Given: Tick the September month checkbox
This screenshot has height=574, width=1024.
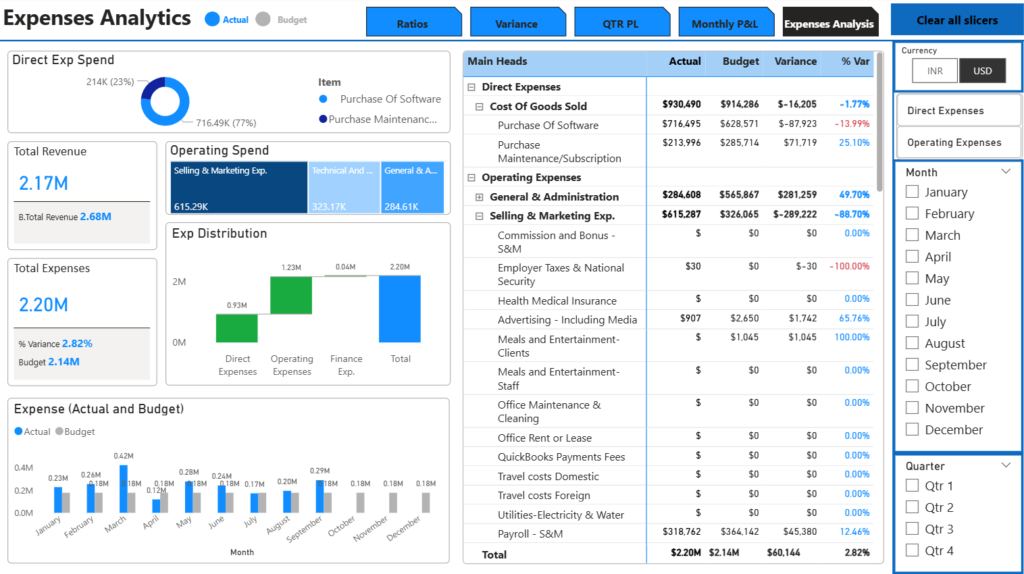Looking at the screenshot, I should click(x=912, y=365).
